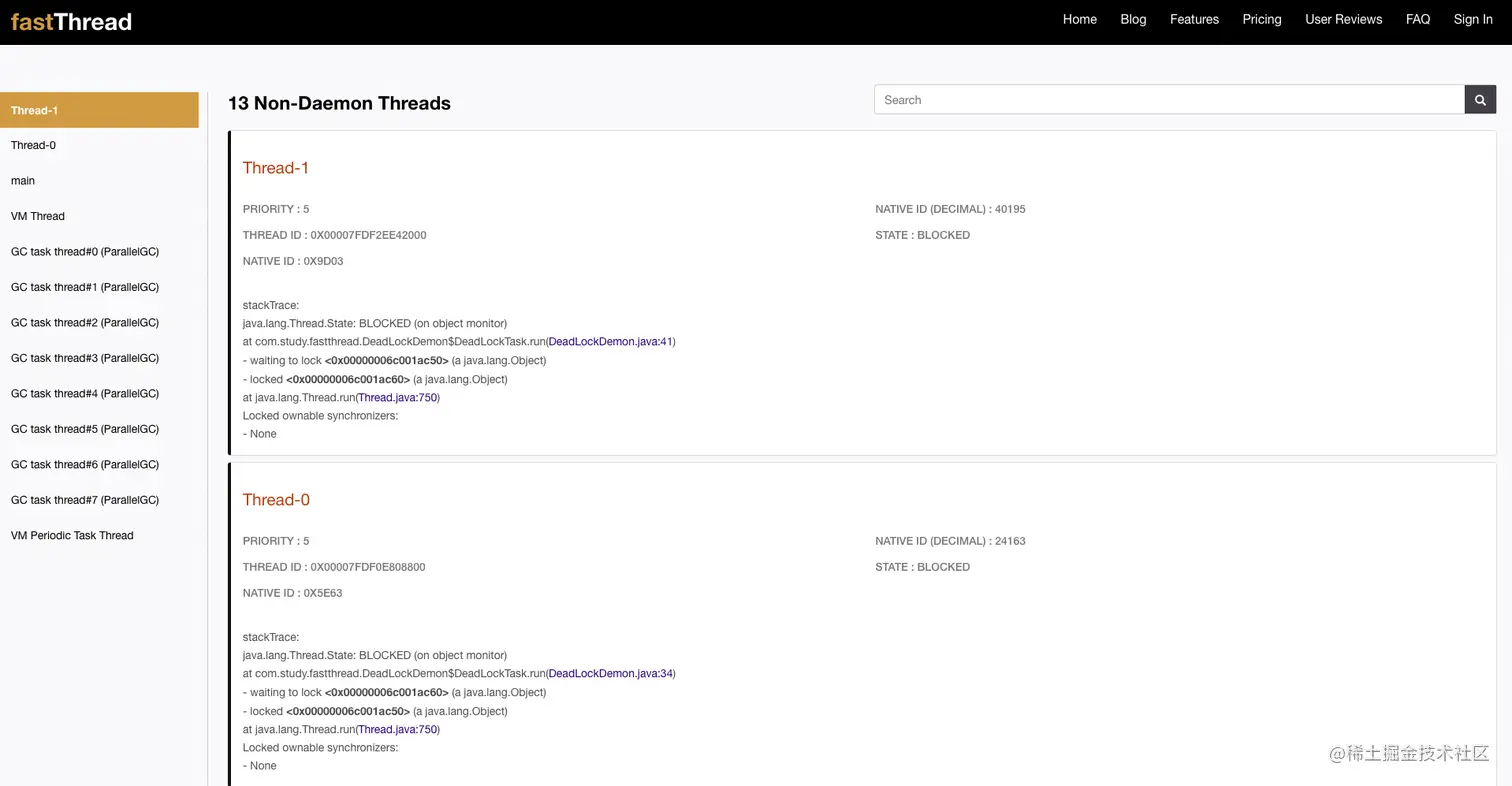Click the search magnifier button

tap(1480, 100)
